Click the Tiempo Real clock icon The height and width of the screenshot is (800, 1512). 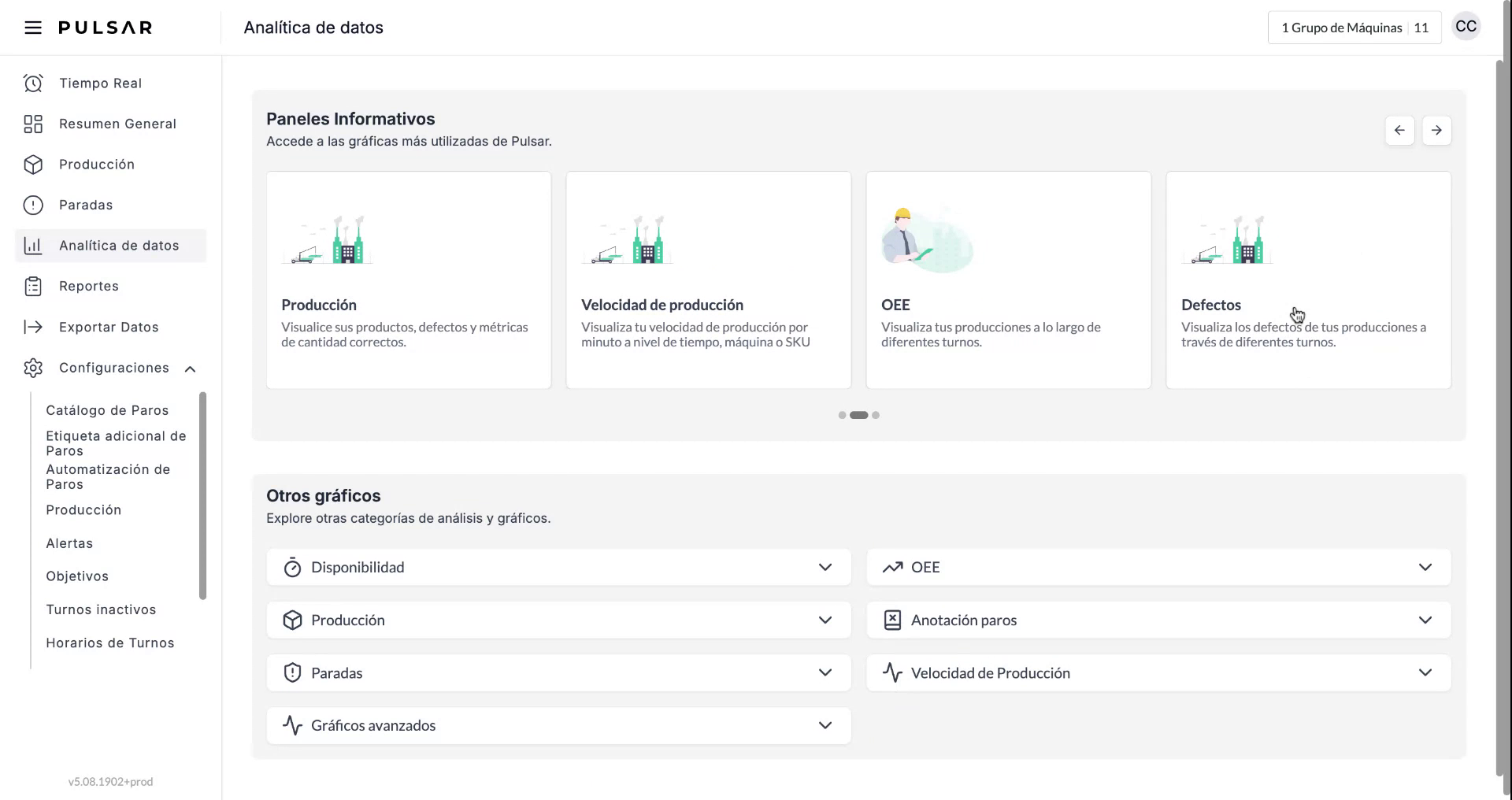[x=33, y=83]
